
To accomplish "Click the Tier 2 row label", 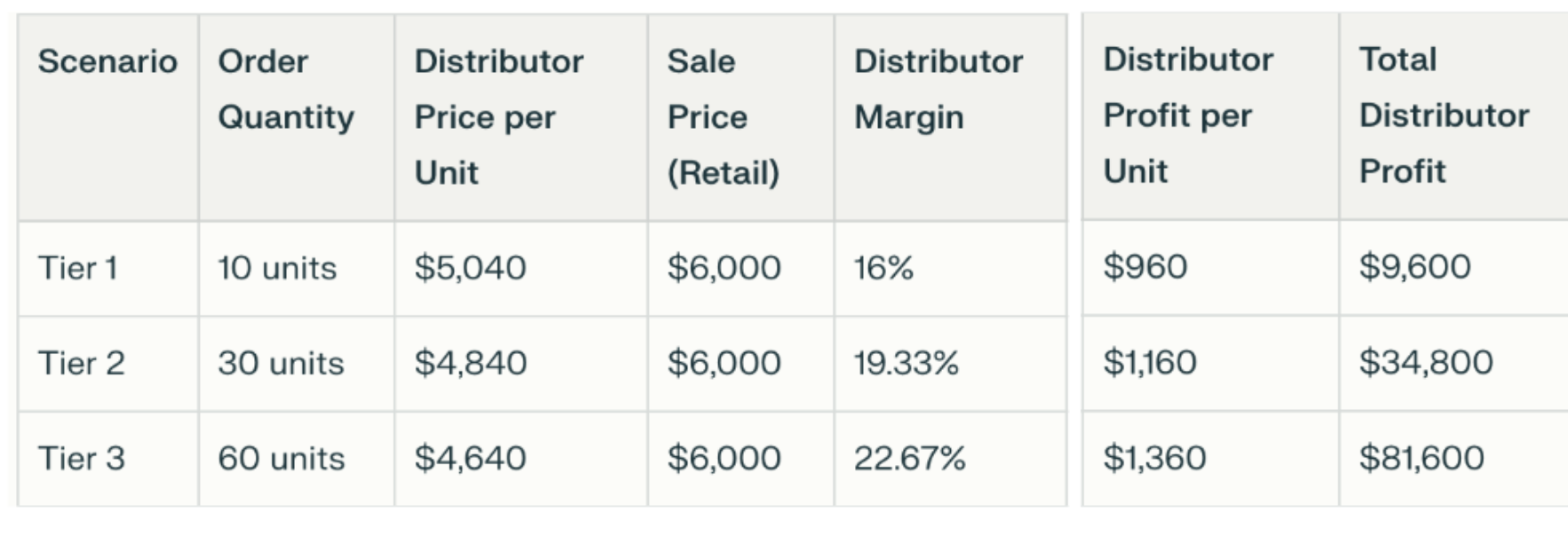I will (x=81, y=363).
